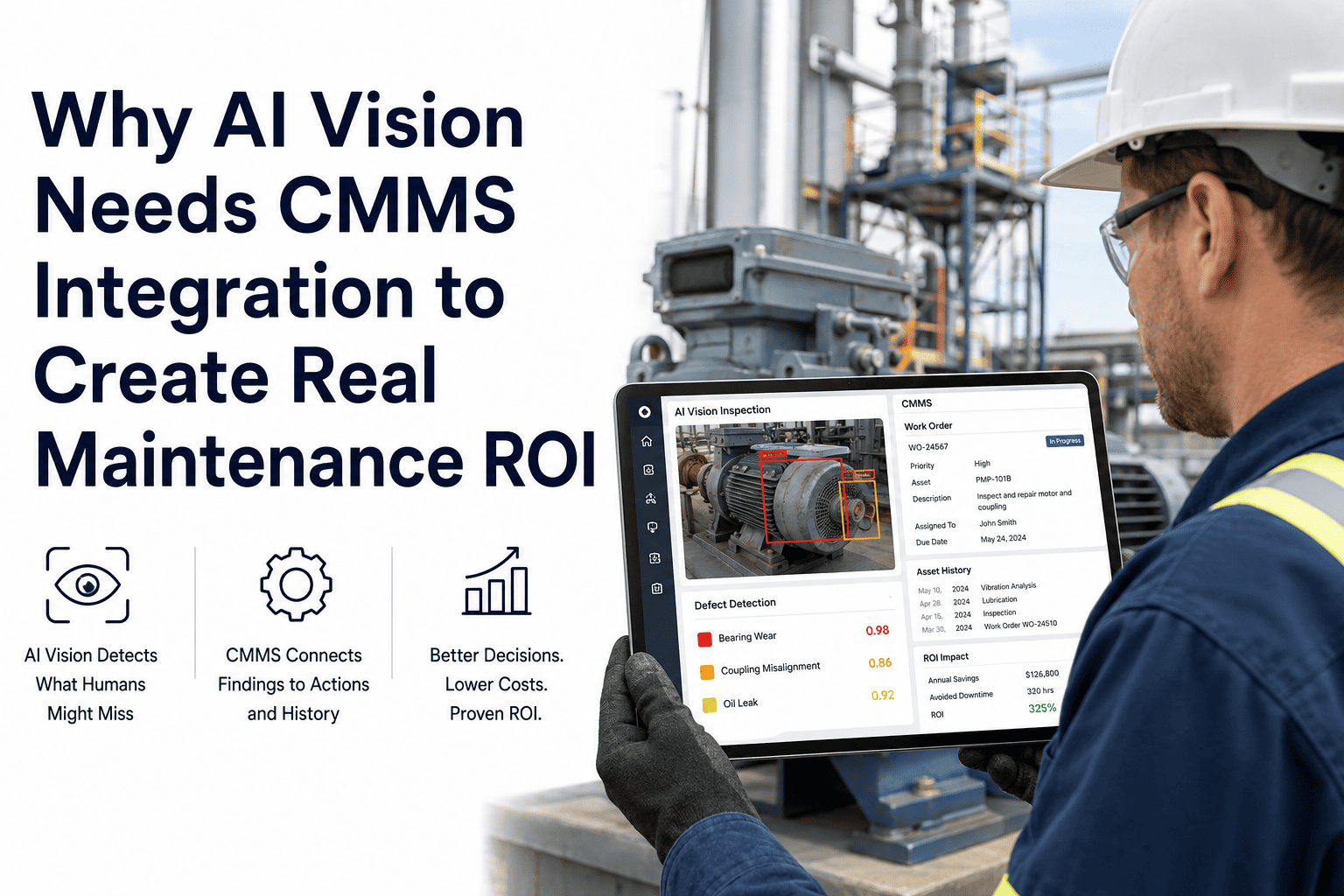This screenshot has height=896, width=1344.
Task: Click description 'Inspect and repair motor and coupling'
Action: pos(1025,500)
